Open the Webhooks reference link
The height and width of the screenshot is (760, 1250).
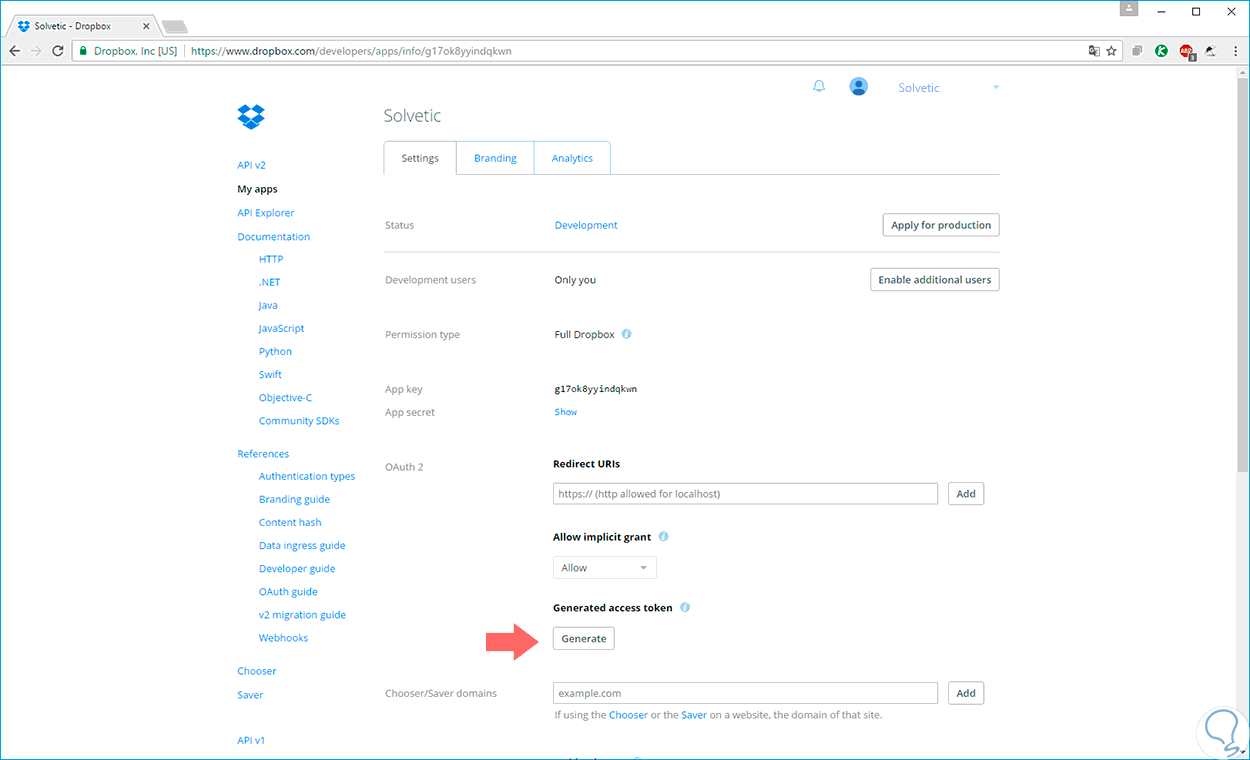click(283, 638)
